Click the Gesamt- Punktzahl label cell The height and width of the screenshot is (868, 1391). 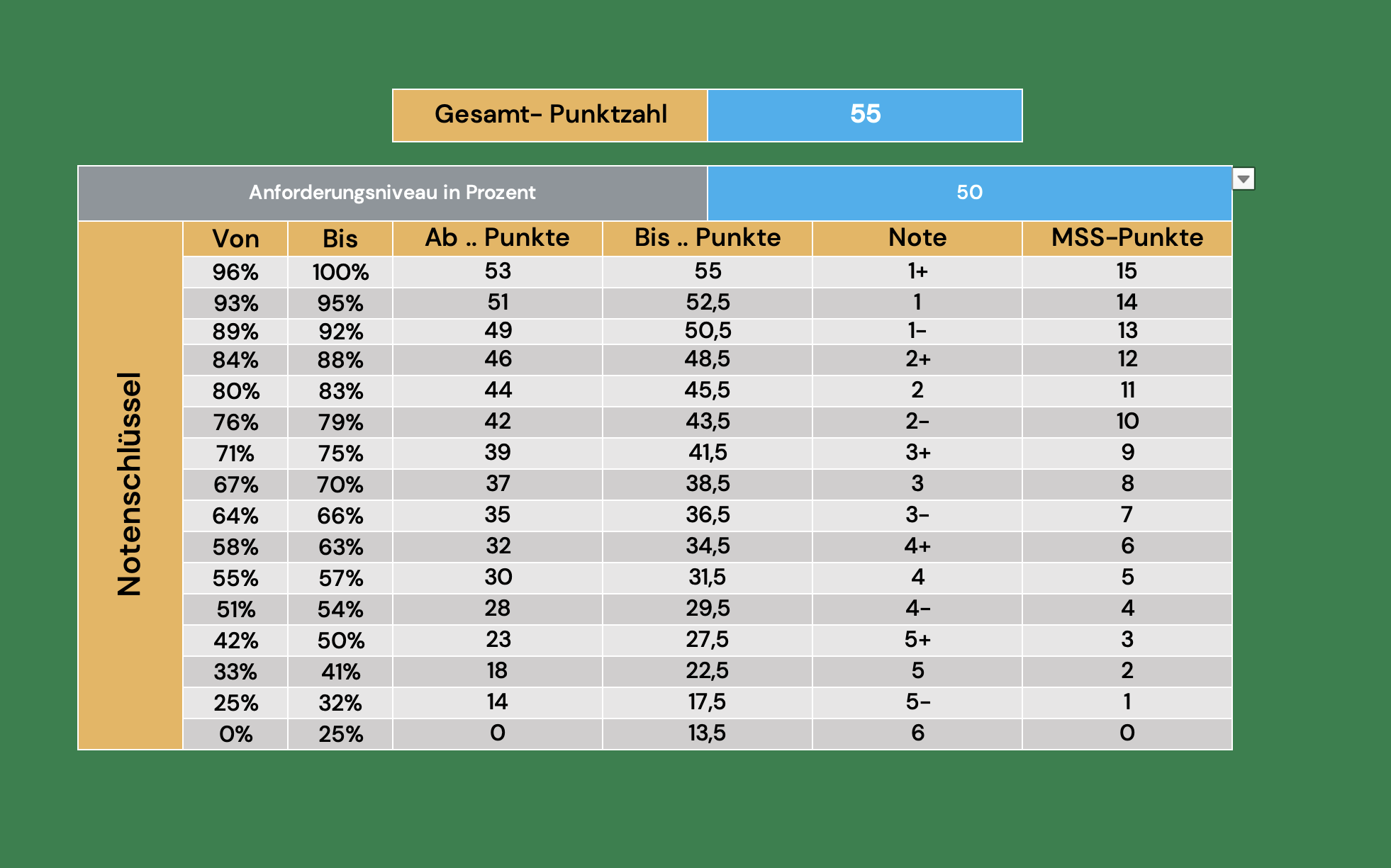[x=550, y=115]
